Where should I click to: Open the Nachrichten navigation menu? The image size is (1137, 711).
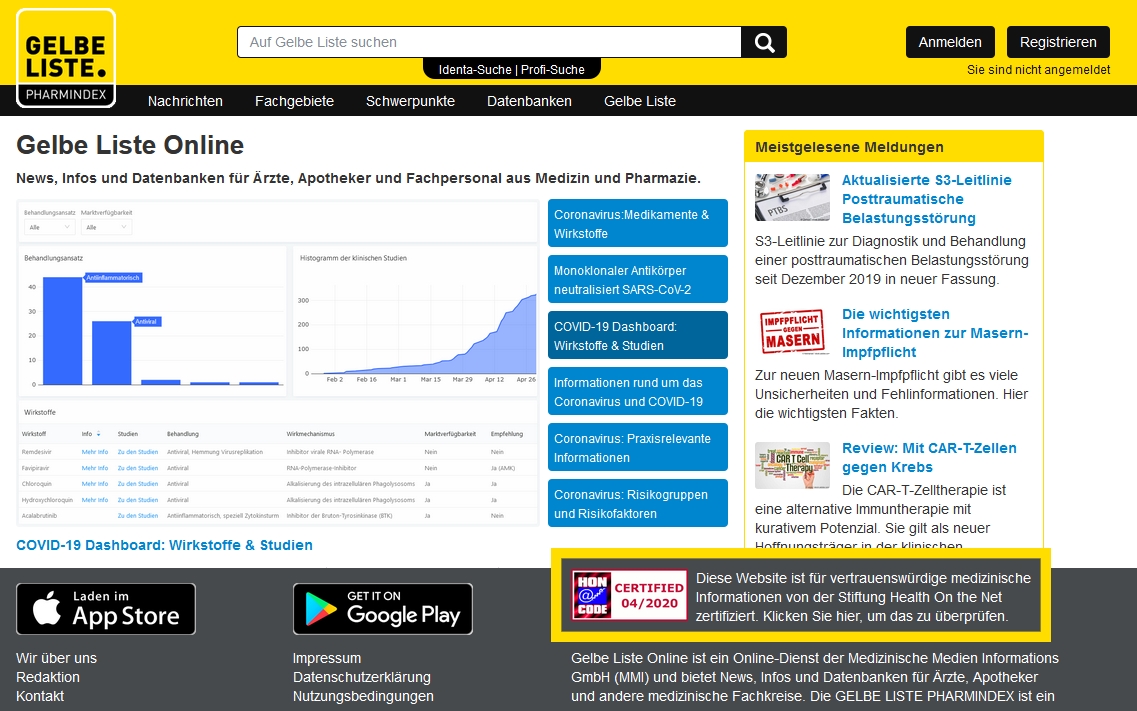[185, 101]
